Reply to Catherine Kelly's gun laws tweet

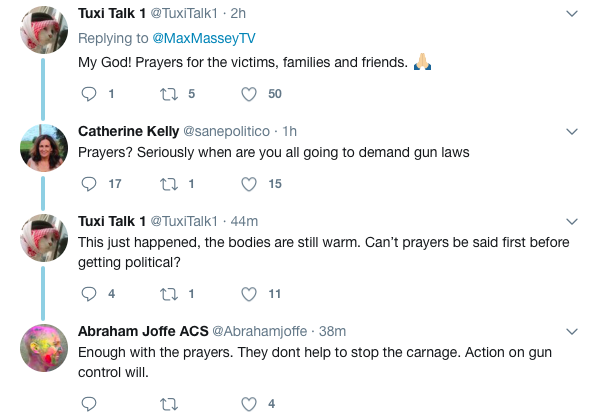(89, 184)
